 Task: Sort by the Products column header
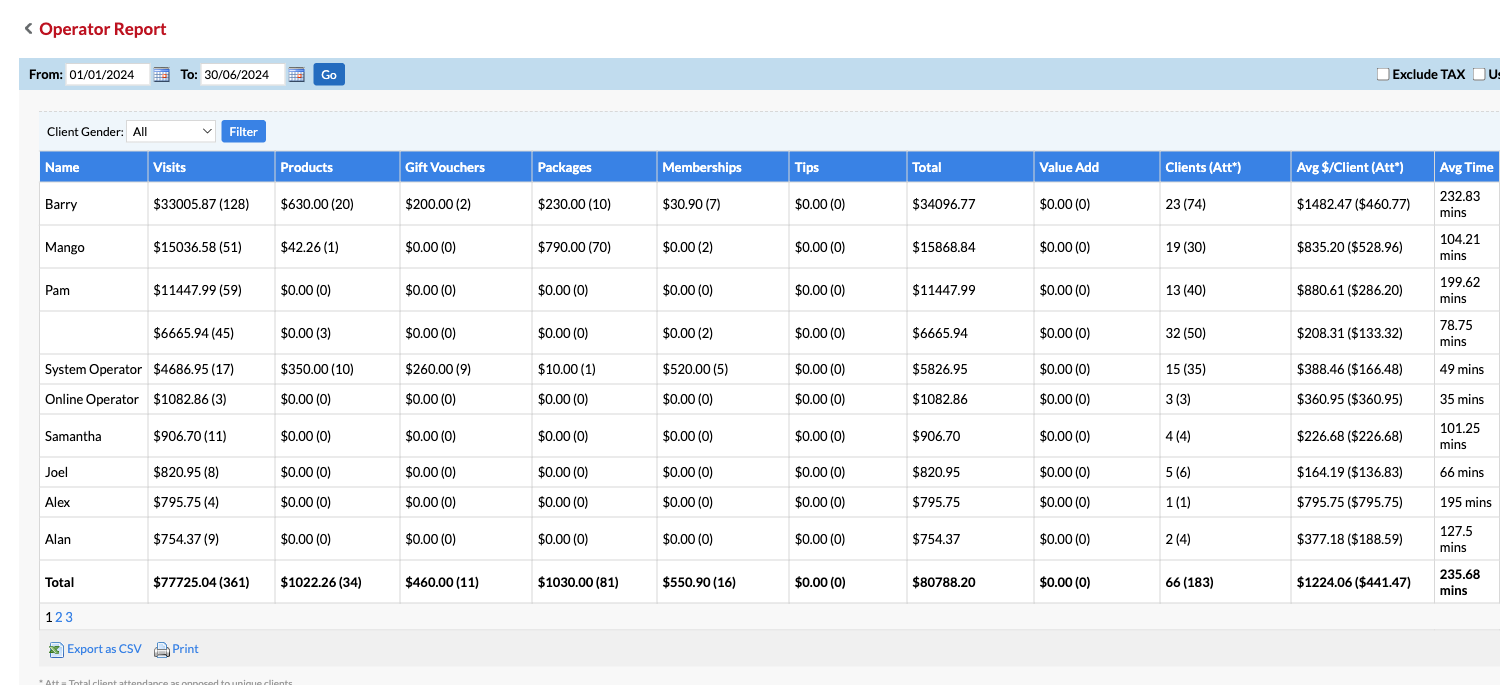[x=306, y=167]
